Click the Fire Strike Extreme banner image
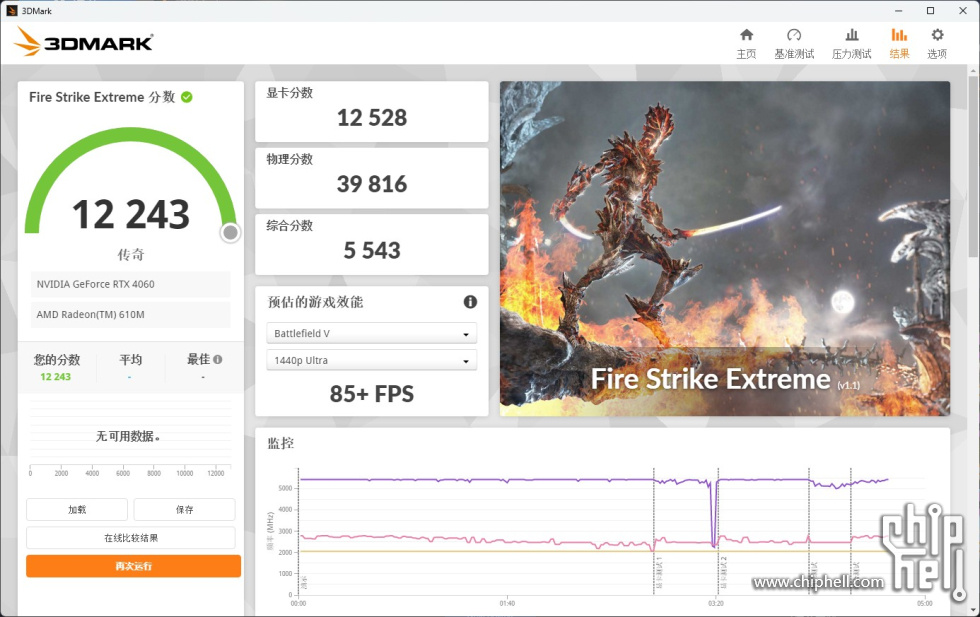The height and width of the screenshot is (617, 980). pos(724,248)
